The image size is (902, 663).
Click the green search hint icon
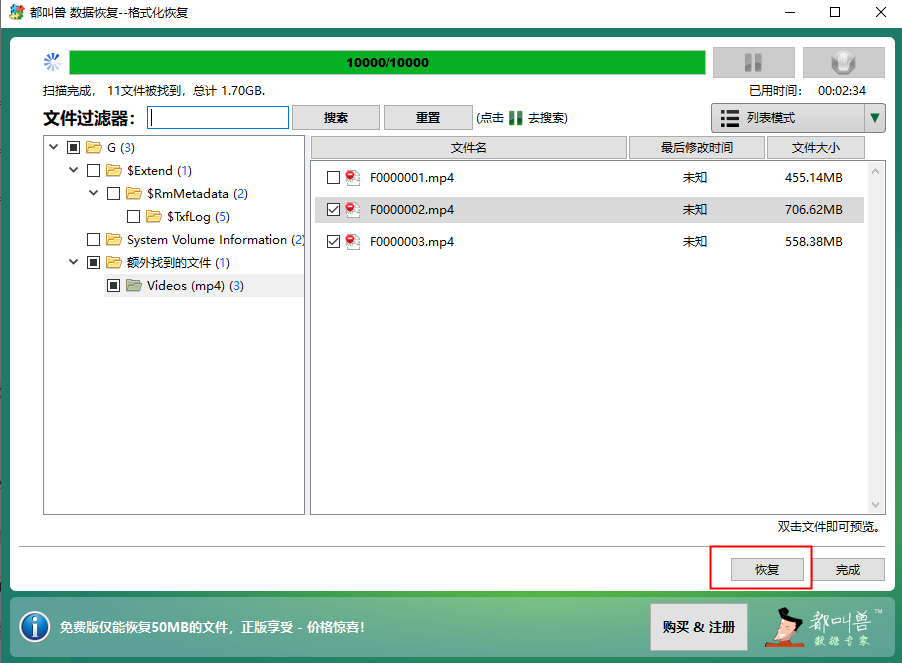click(x=515, y=118)
